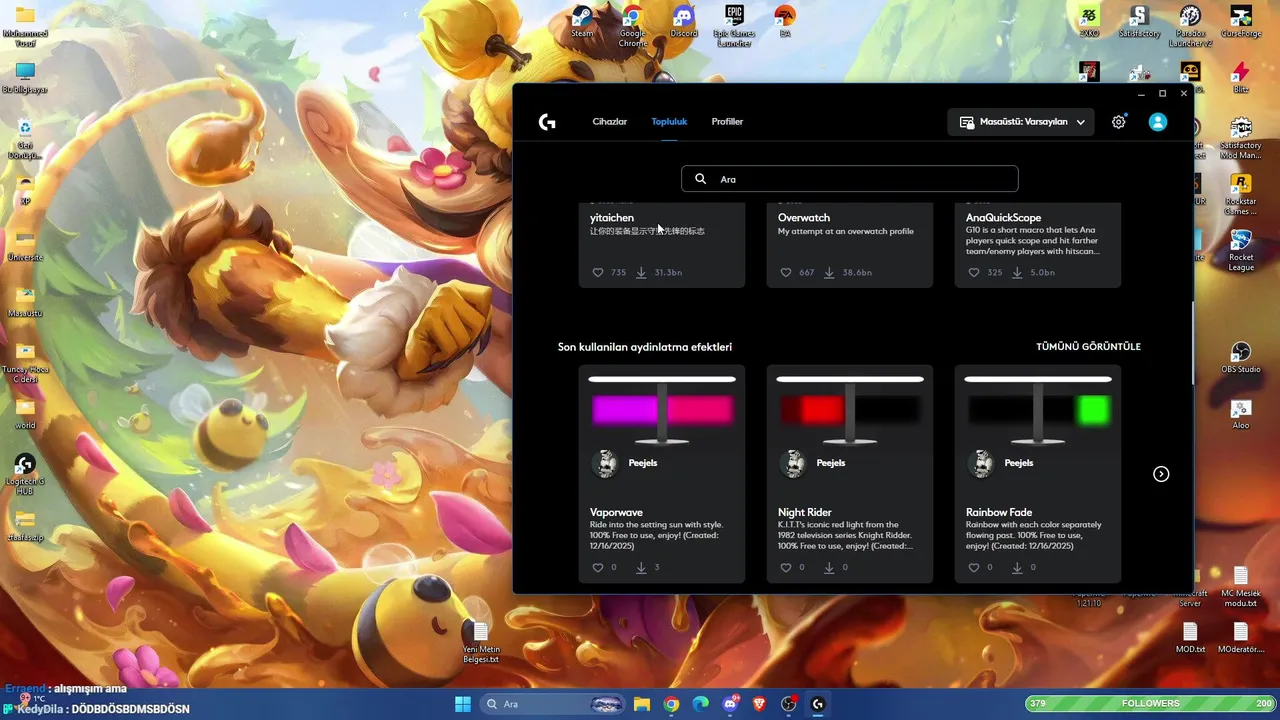This screenshot has width=1280, height=720.
Task: Click the Overwatch profile title
Action: (x=804, y=218)
